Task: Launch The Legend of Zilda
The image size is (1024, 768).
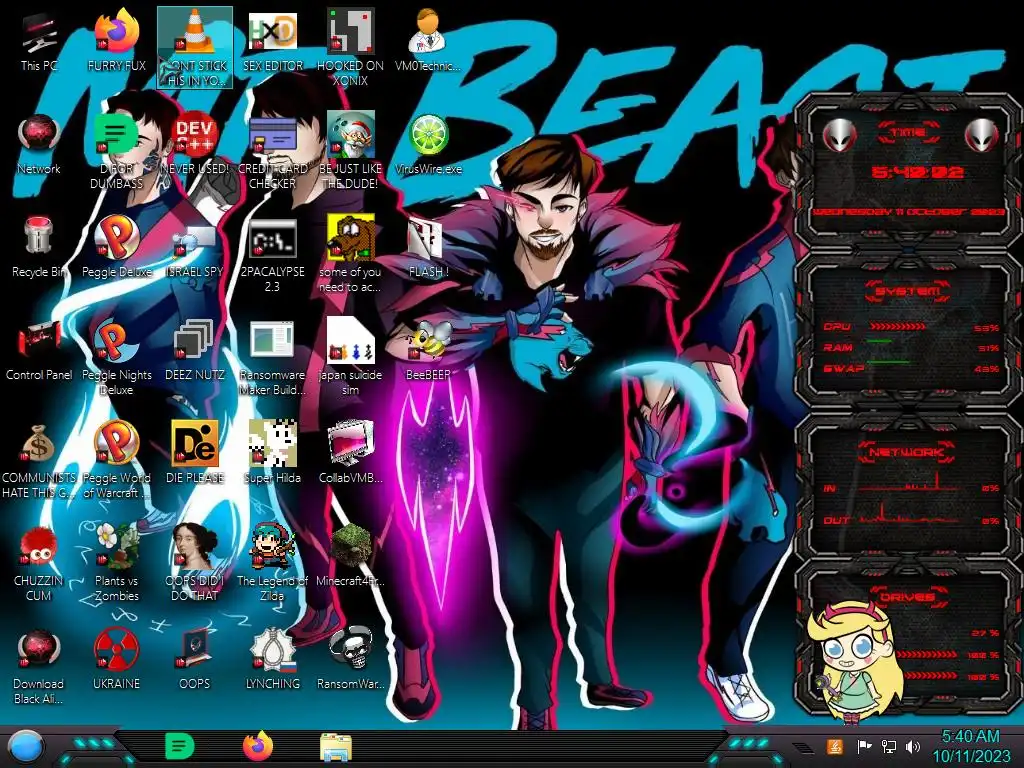Action: [272, 564]
